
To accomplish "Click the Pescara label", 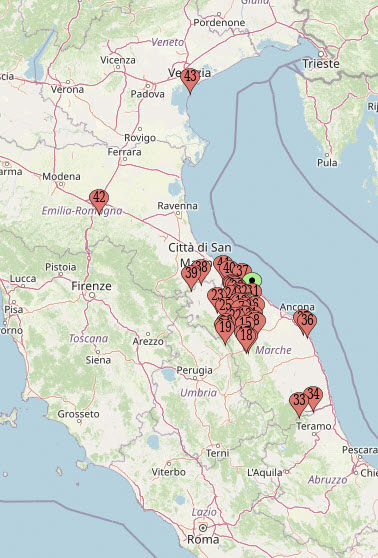I will [359, 449].
